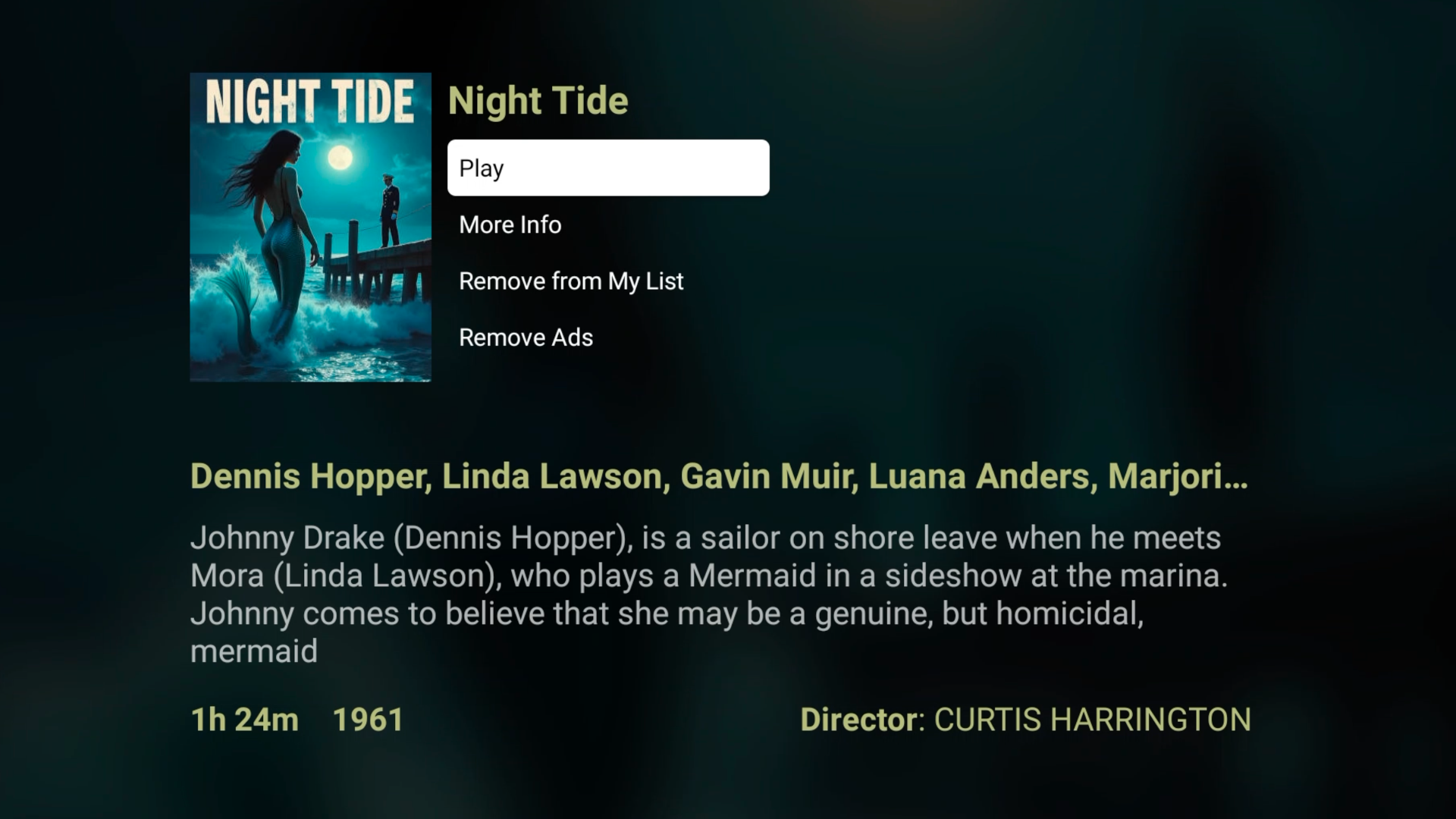Click the 1961 release year
This screenshot has width=1456, height=819.
(368, 720)
